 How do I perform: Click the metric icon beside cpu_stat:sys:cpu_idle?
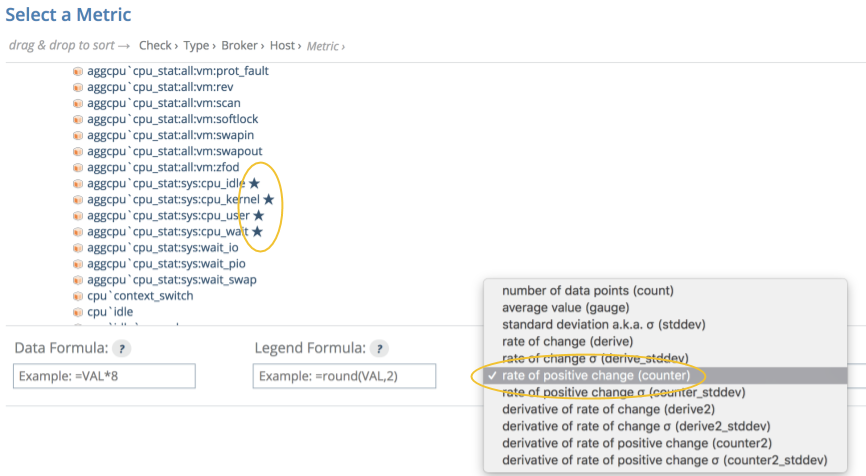point(78,183)
